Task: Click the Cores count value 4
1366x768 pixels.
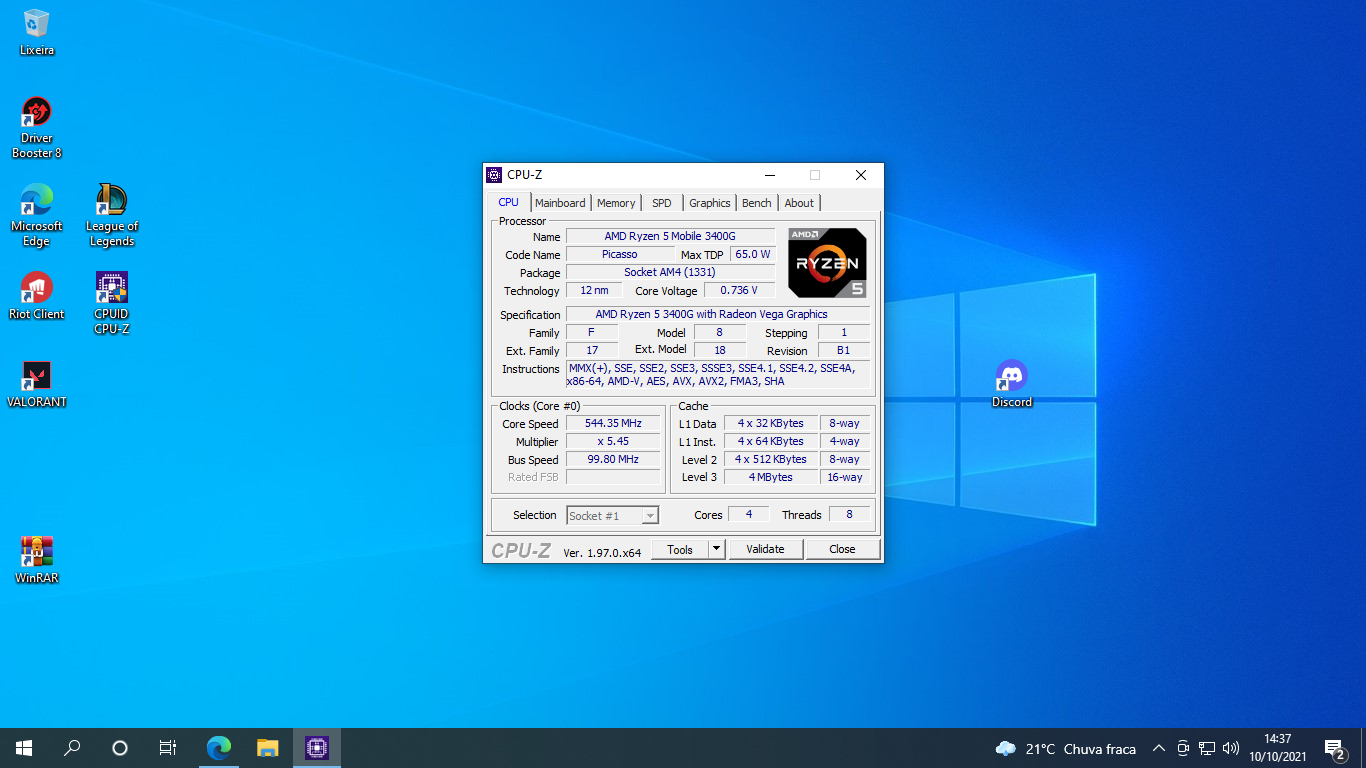Action: 748,514
